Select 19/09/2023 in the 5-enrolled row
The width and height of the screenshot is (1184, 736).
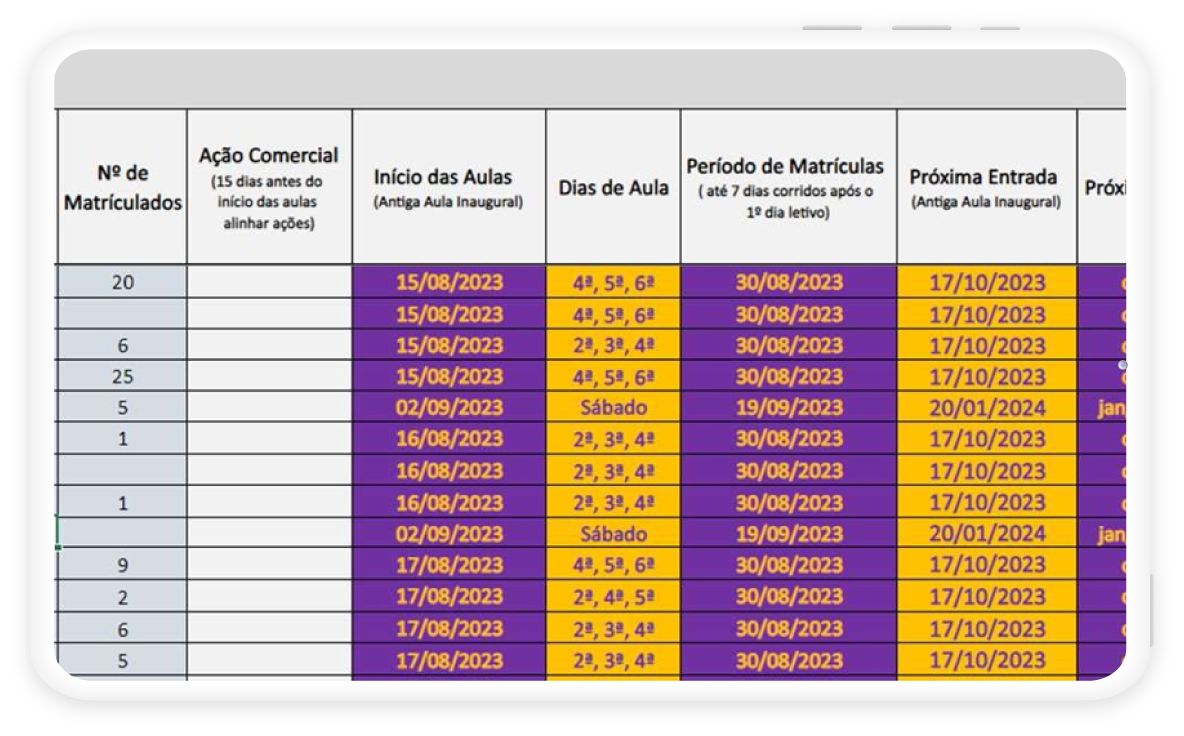pyautogui.click(x=788, y=407)
